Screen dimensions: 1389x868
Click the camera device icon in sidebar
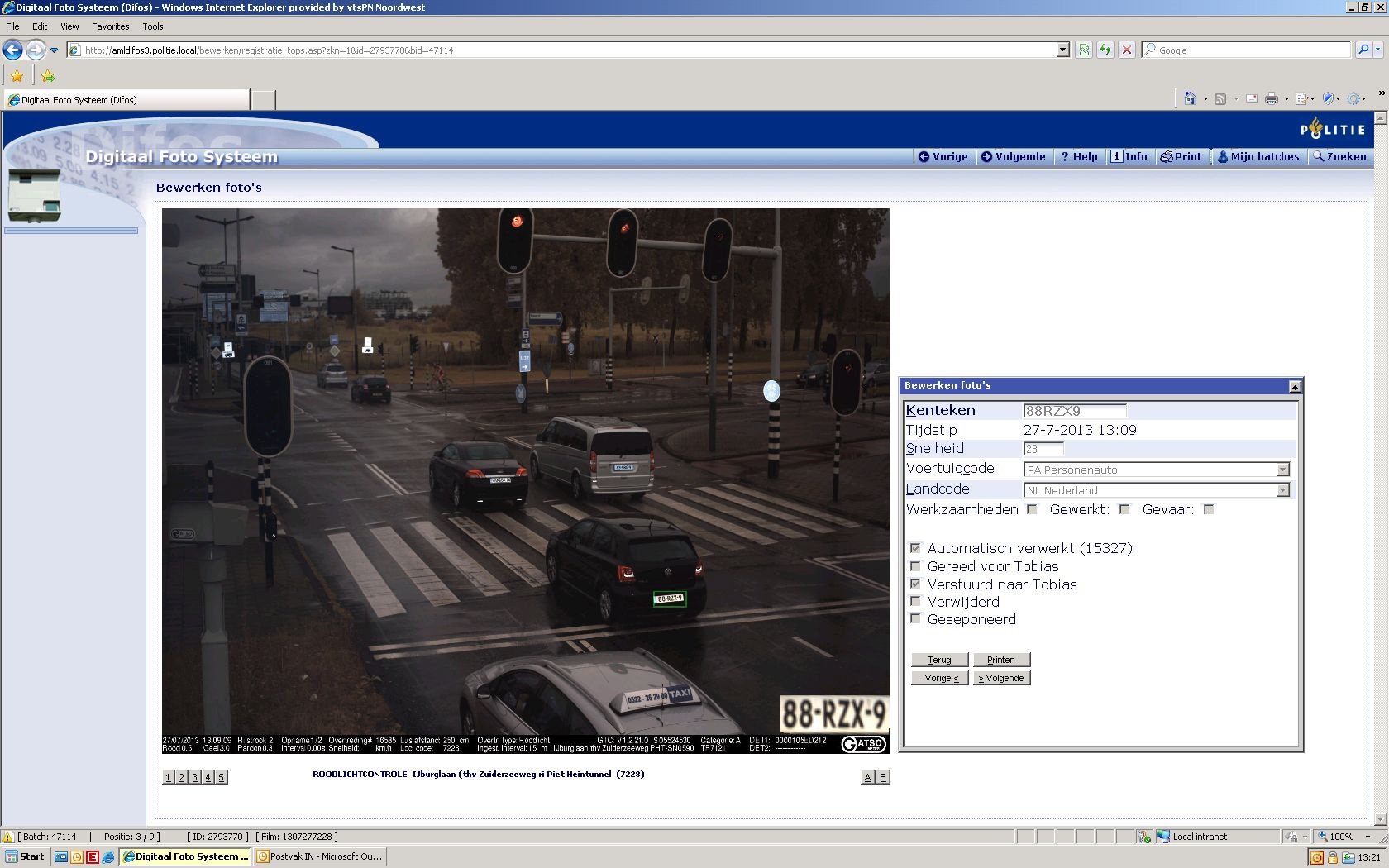pos(34,196)
